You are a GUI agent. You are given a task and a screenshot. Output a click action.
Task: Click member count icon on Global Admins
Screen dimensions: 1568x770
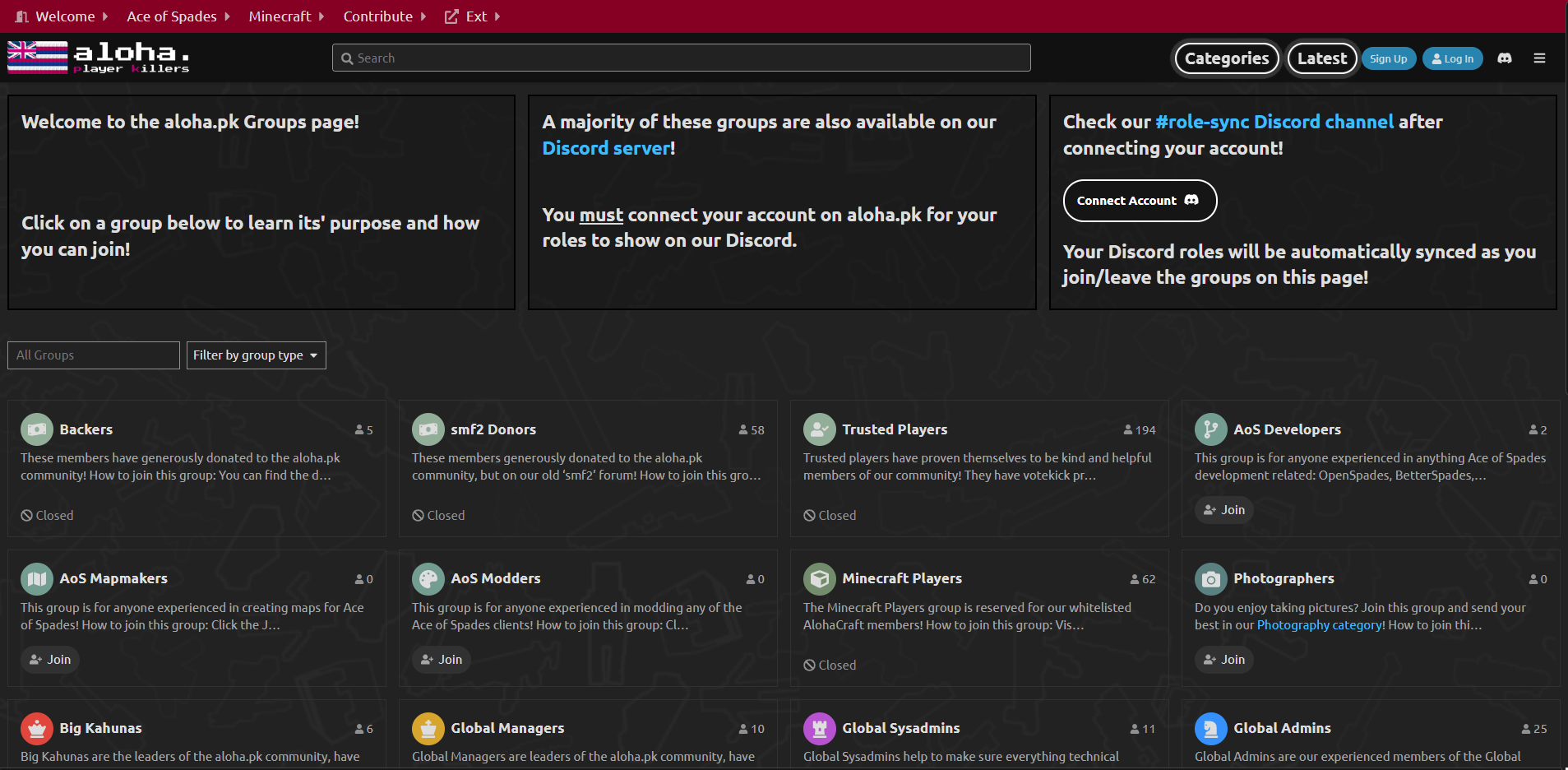(1526, 730)
